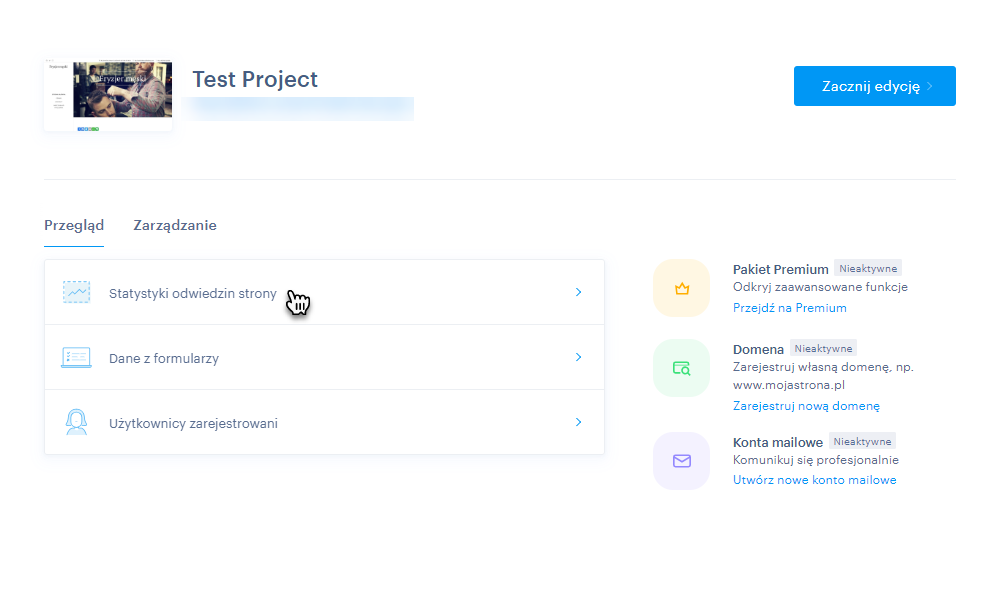
Task: Click the Pakiet Premium heading
Action: pyautogui.click(x=781, y=269)
